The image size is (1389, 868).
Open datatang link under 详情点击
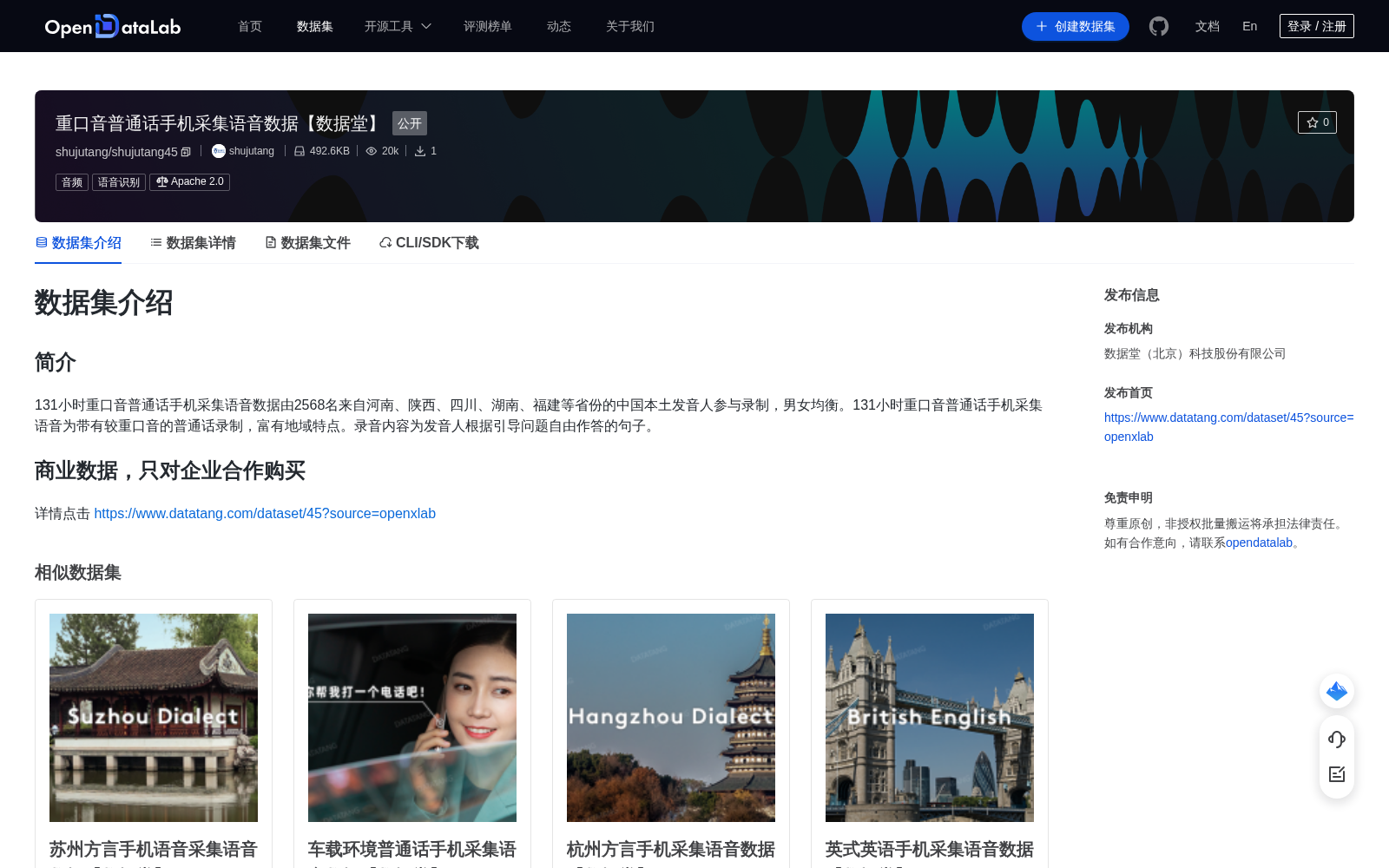click(x=265, y=514)
